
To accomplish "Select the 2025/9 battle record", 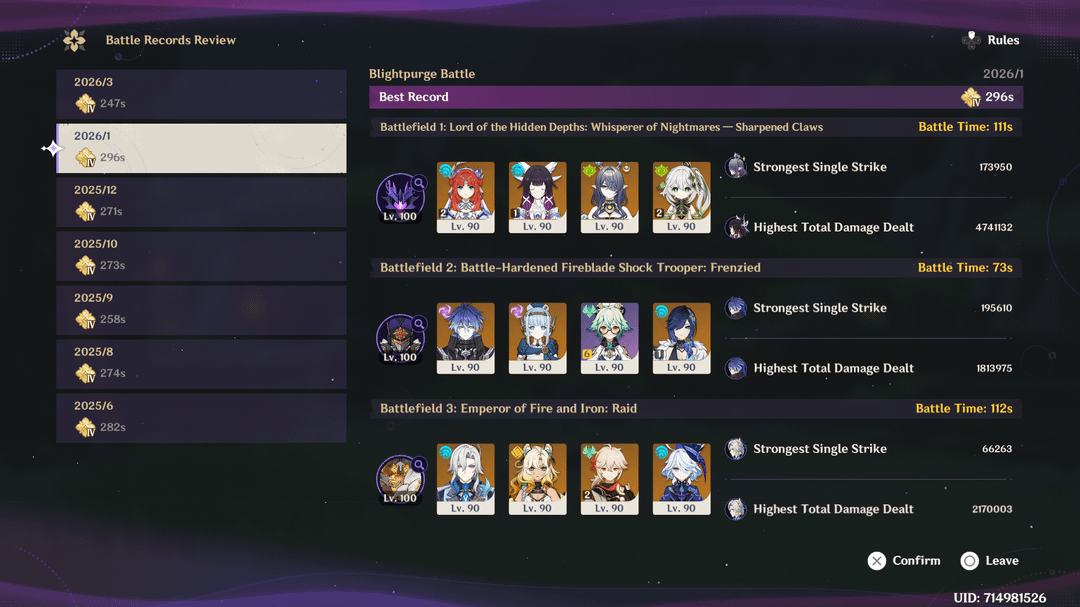I will click(201, 310).
